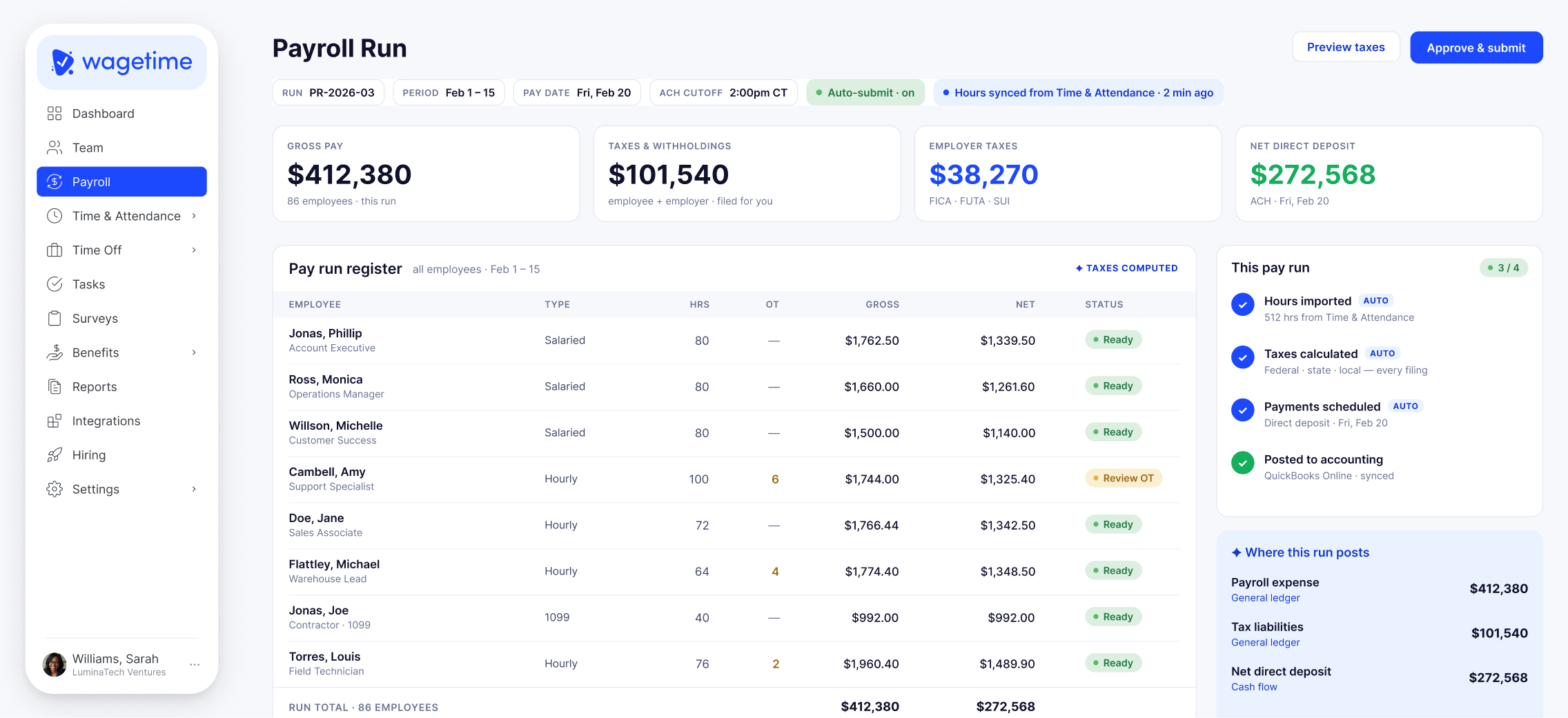Toggle the Auto-submit on pill
1568x718 pixels.
(865, 92)
